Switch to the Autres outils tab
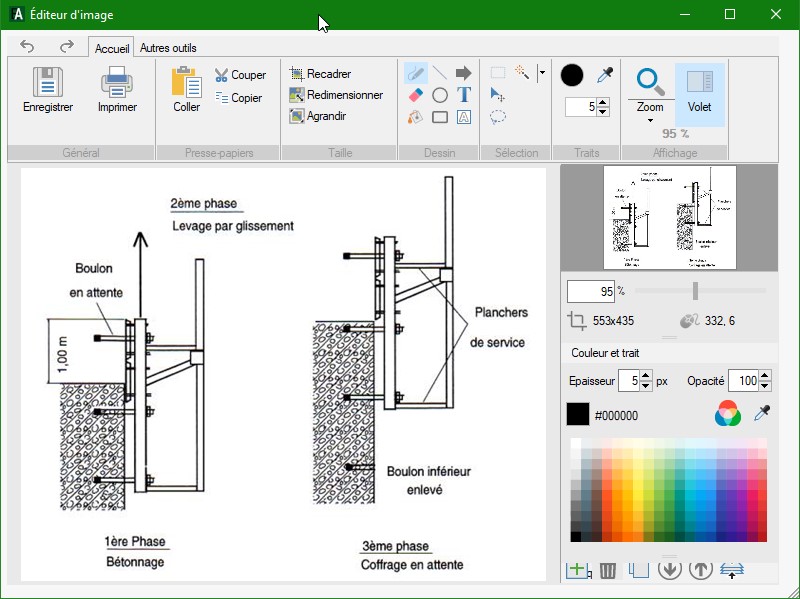 tap(168, 48)
